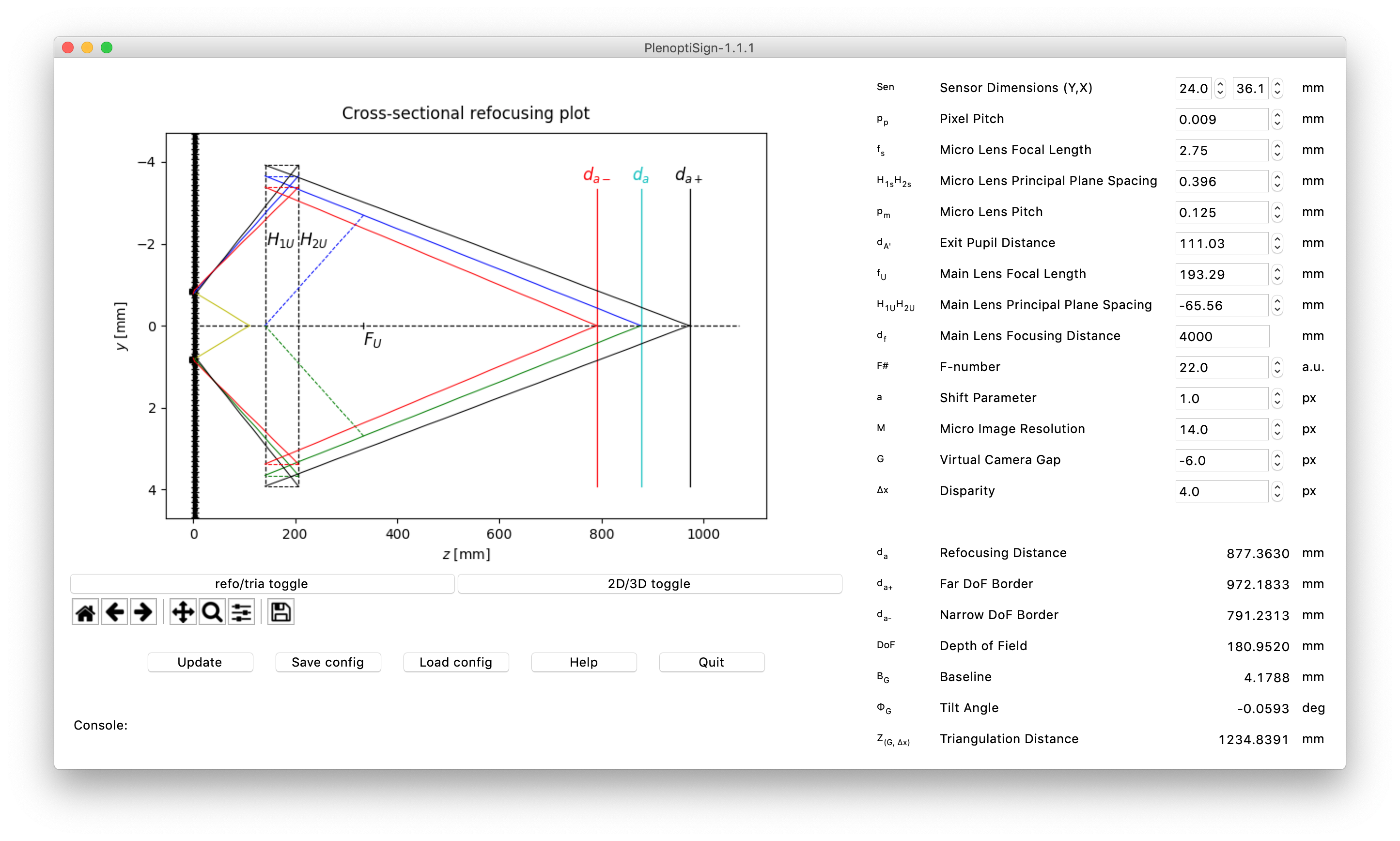The width and height of the screenshot is (1400, 841).
Task: Select the Zoom magnifier tool
Action: 213,612
